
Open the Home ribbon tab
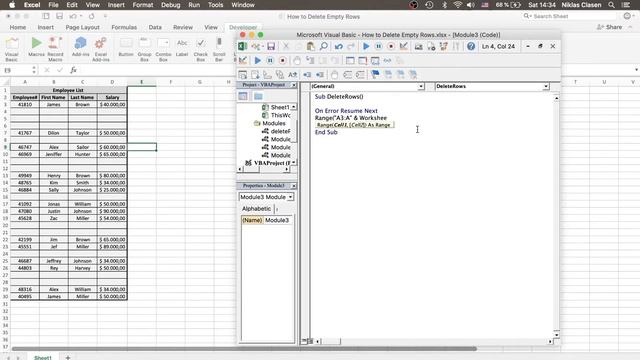point(18,27)
